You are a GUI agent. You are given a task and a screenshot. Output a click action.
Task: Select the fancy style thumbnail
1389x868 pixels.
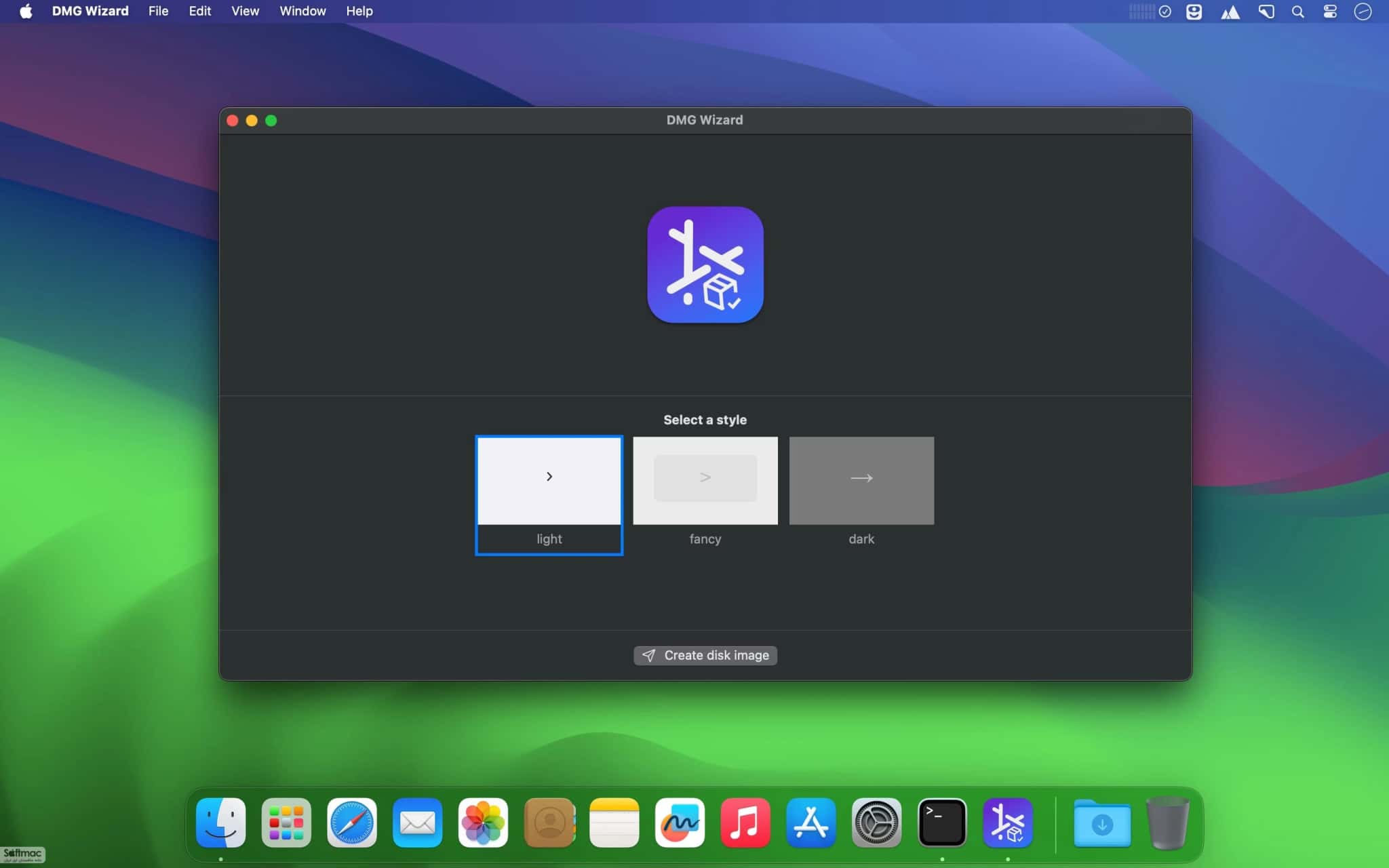[x=705, y=481]
